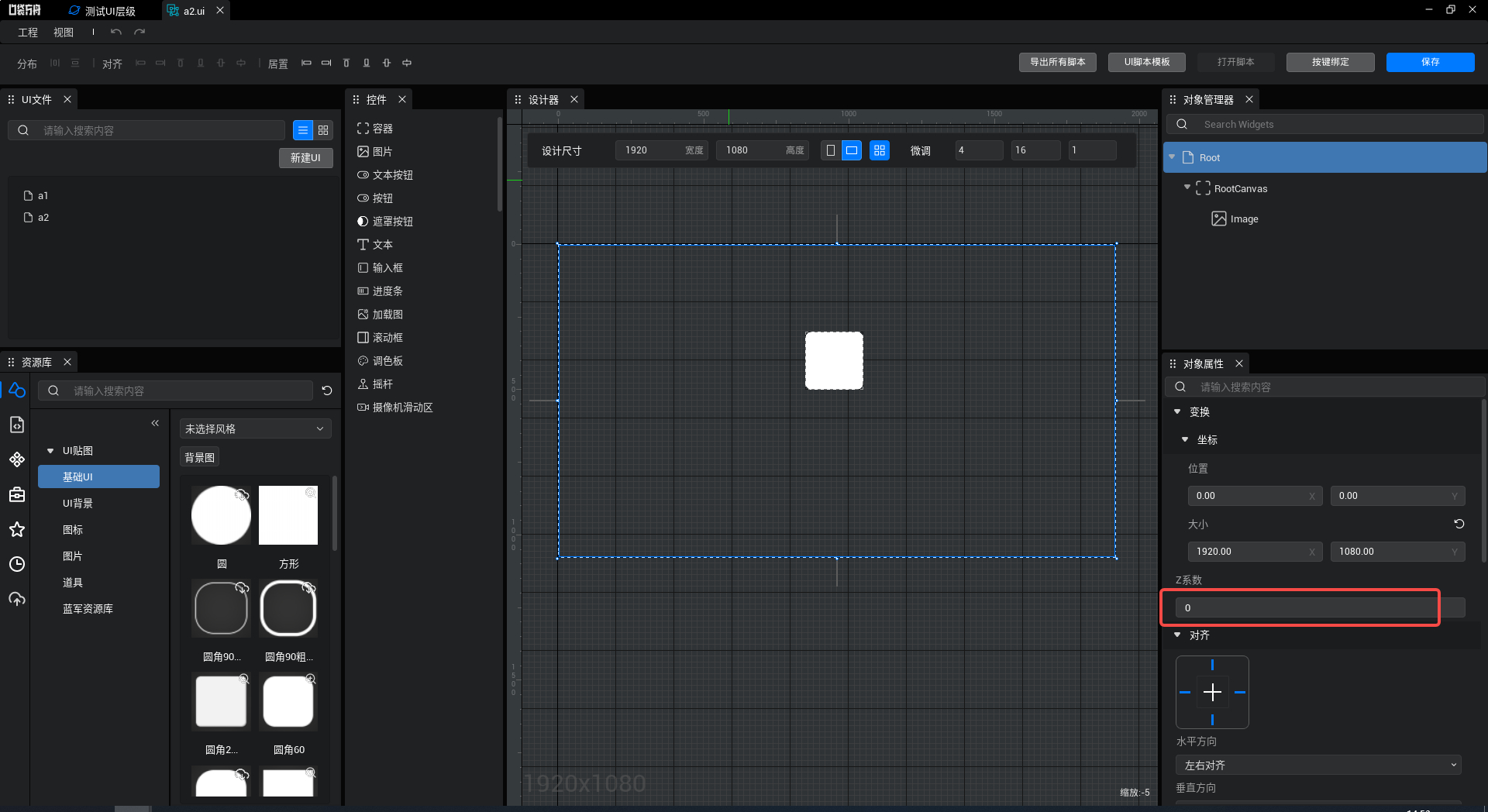Click the 背景图 filter button
This screenshot has height=812, width=1488.
pos(199,457)
